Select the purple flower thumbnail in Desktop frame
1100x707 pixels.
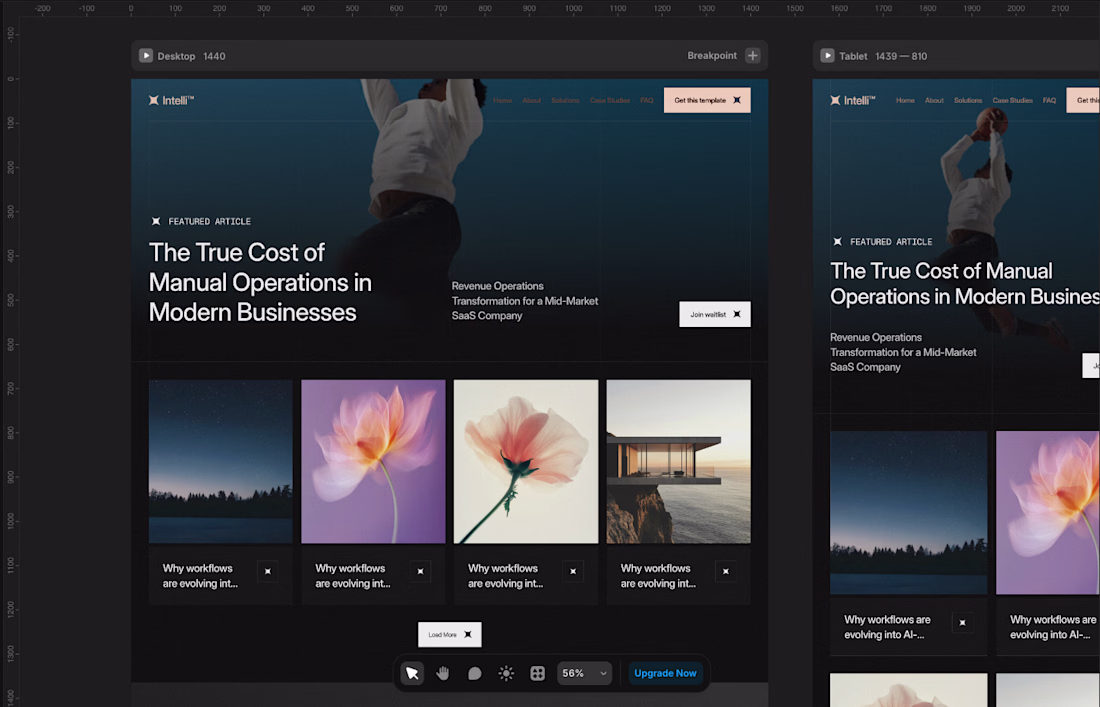coord(373,462)
